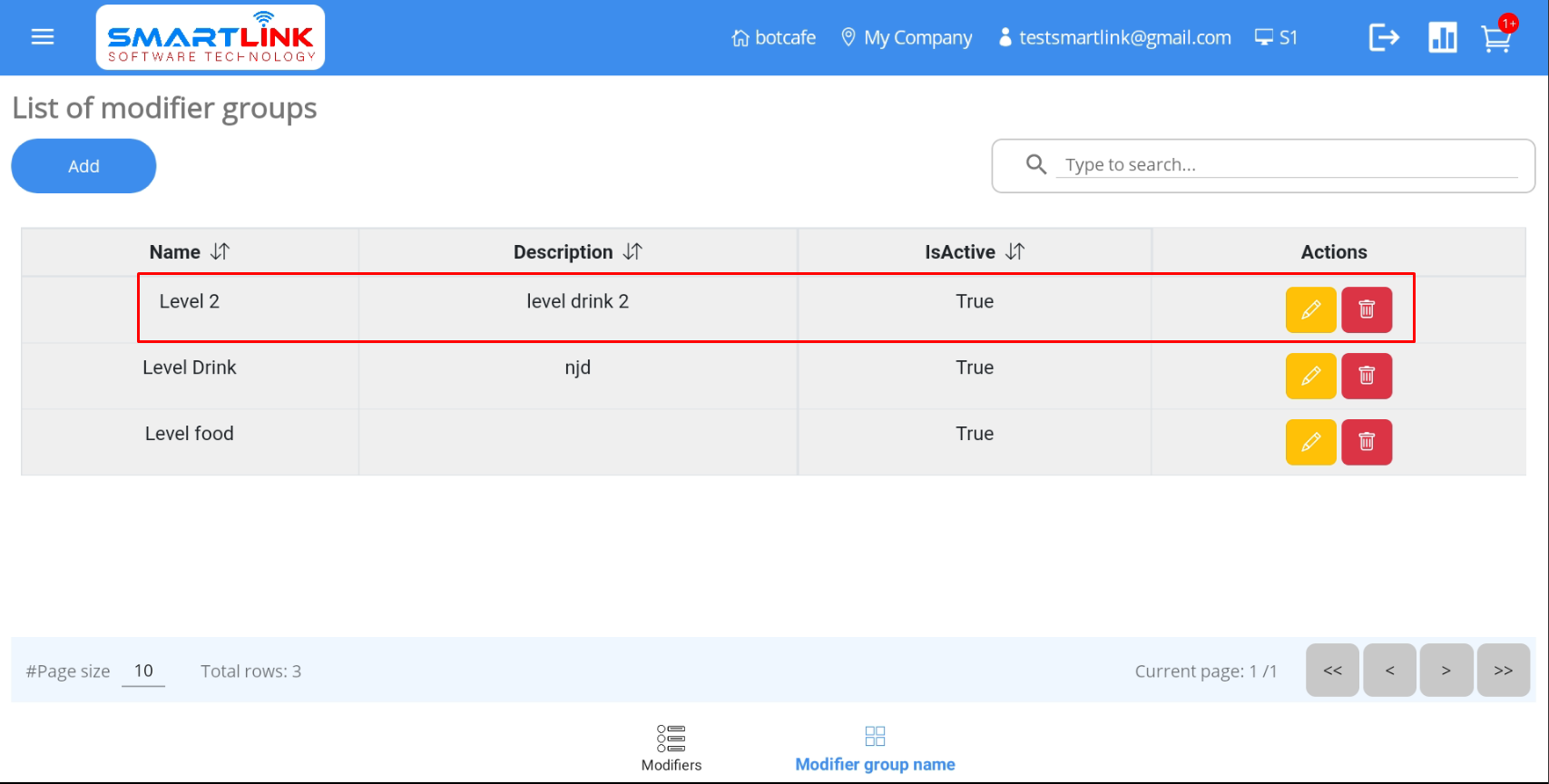
Task: Jump to the last page
Action: (x=1503, y=671)
